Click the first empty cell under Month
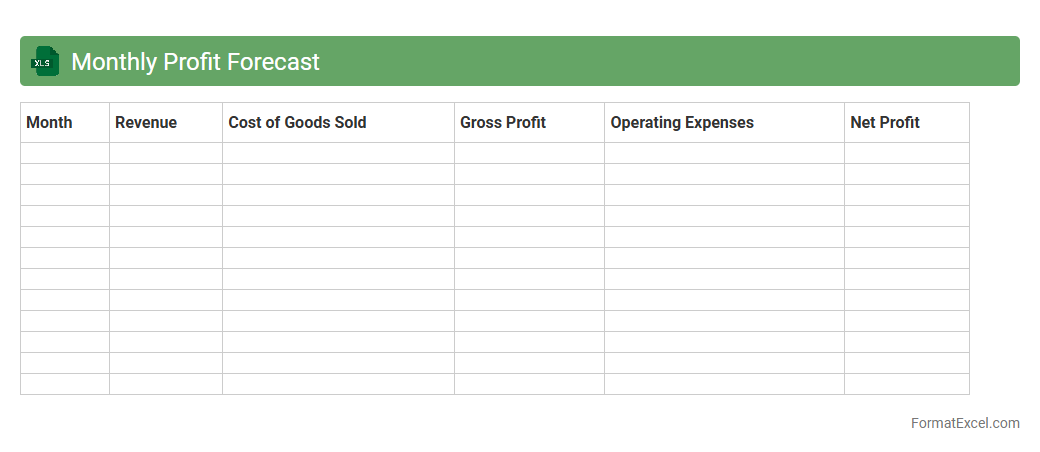1040x452 pixels. click(64, 153)
